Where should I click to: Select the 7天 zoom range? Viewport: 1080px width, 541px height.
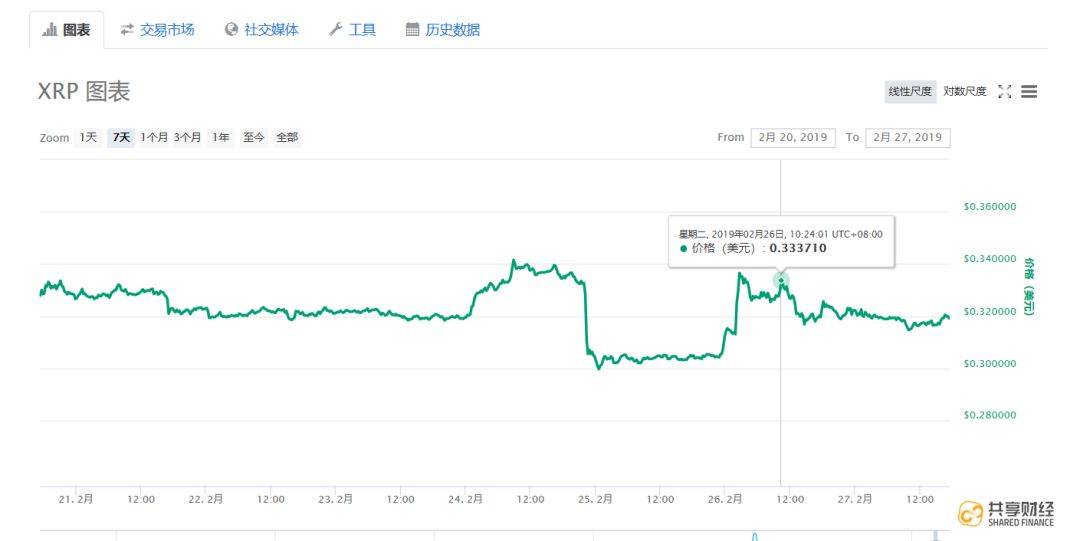121,138
